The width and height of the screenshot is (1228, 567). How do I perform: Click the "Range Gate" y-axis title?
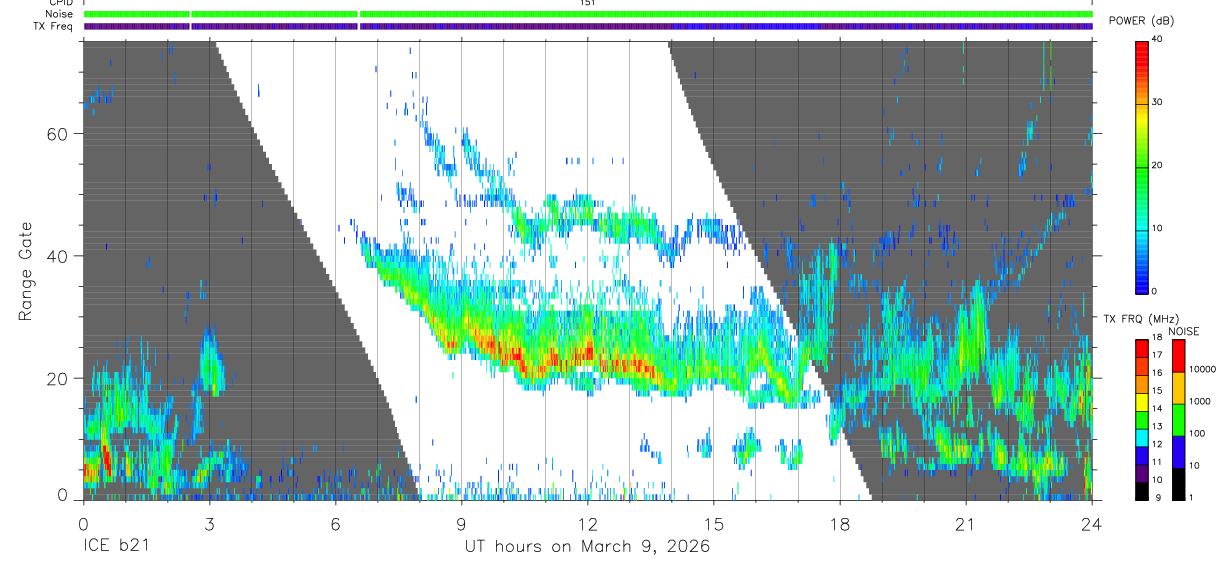coord(25,272)
